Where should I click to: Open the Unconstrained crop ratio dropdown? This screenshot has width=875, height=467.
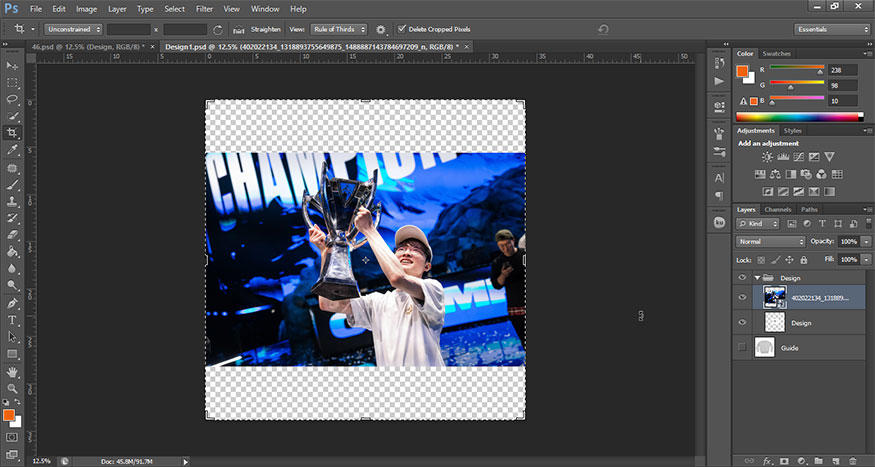point(74,29)
